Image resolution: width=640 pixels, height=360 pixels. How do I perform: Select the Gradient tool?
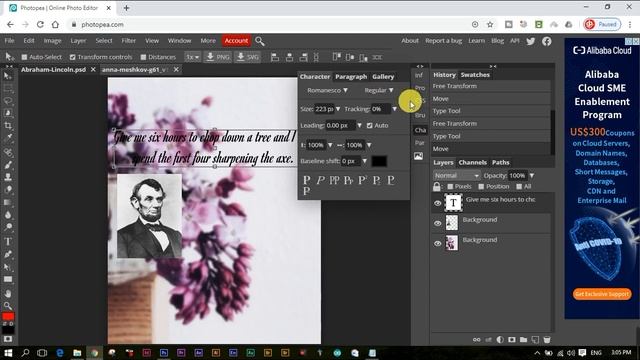pos(8,202)
